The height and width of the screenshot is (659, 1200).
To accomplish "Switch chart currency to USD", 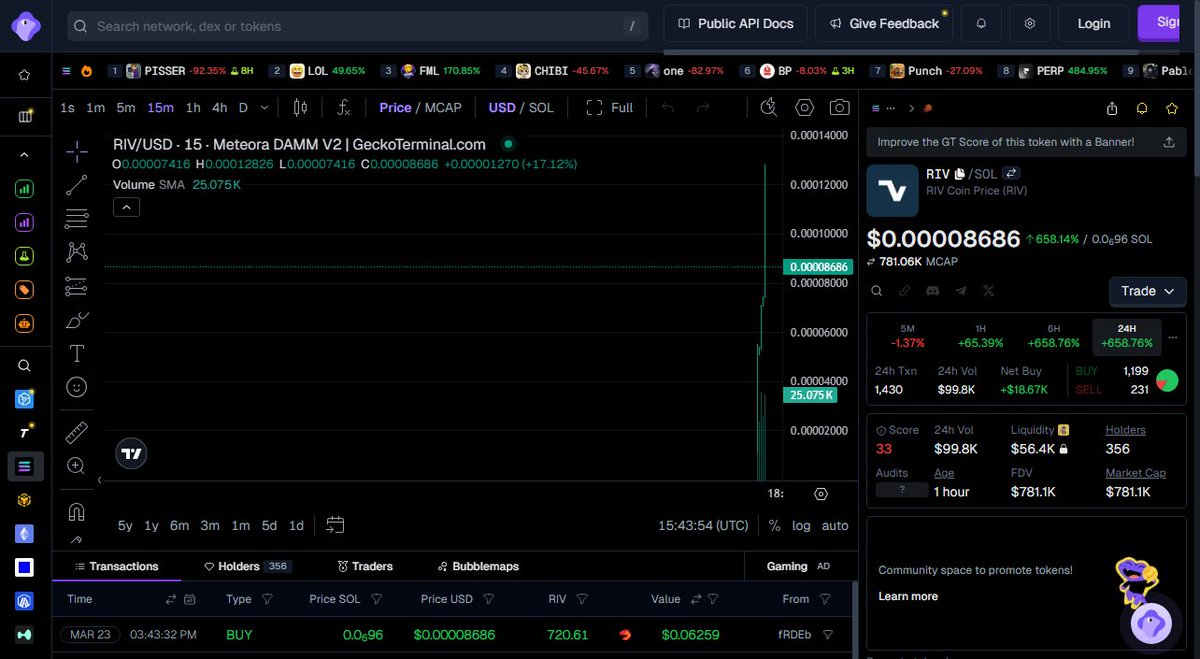I will [502, 107].
